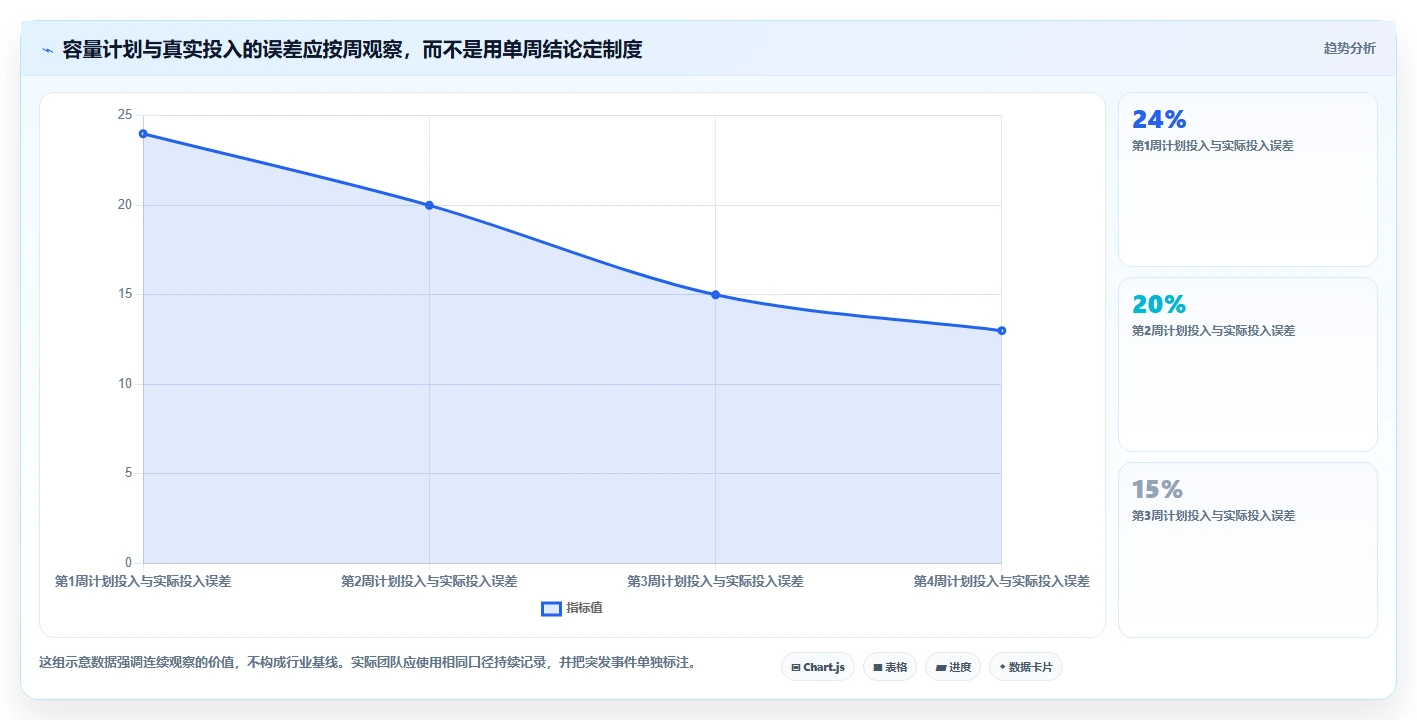Screen dimensions: 1417x720
Task: Click the 指标值 legend color box
Action: point(551,608)
